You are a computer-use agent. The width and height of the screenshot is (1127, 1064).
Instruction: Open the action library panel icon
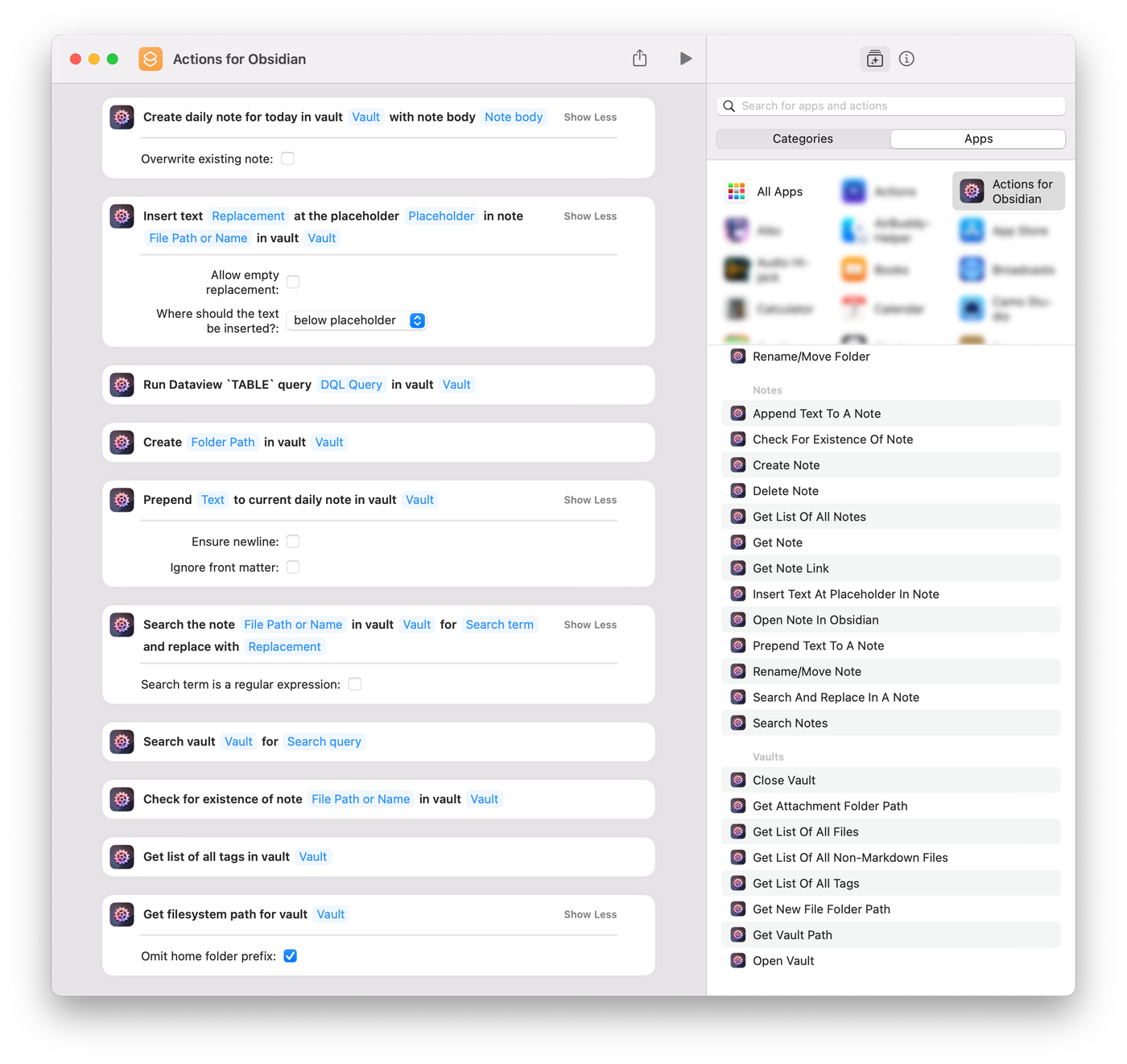(874, 59)
